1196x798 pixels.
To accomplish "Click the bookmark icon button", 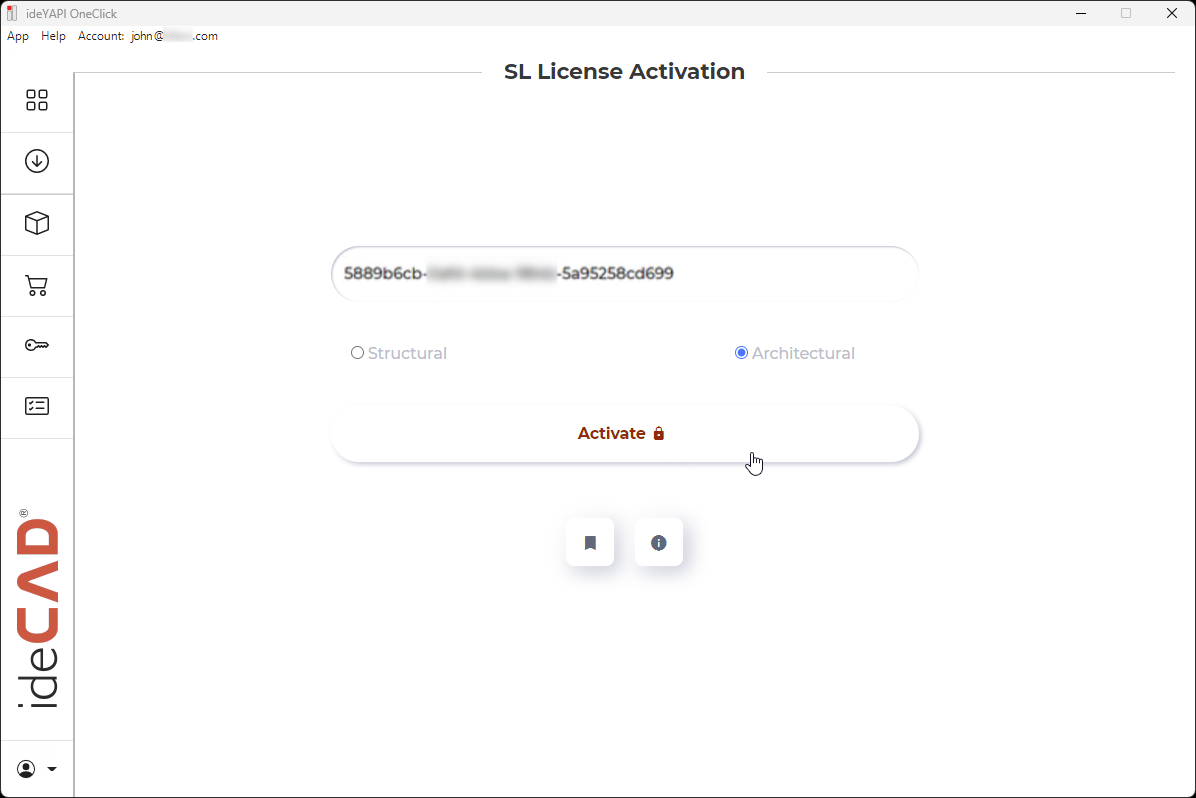I will [590, 542].
